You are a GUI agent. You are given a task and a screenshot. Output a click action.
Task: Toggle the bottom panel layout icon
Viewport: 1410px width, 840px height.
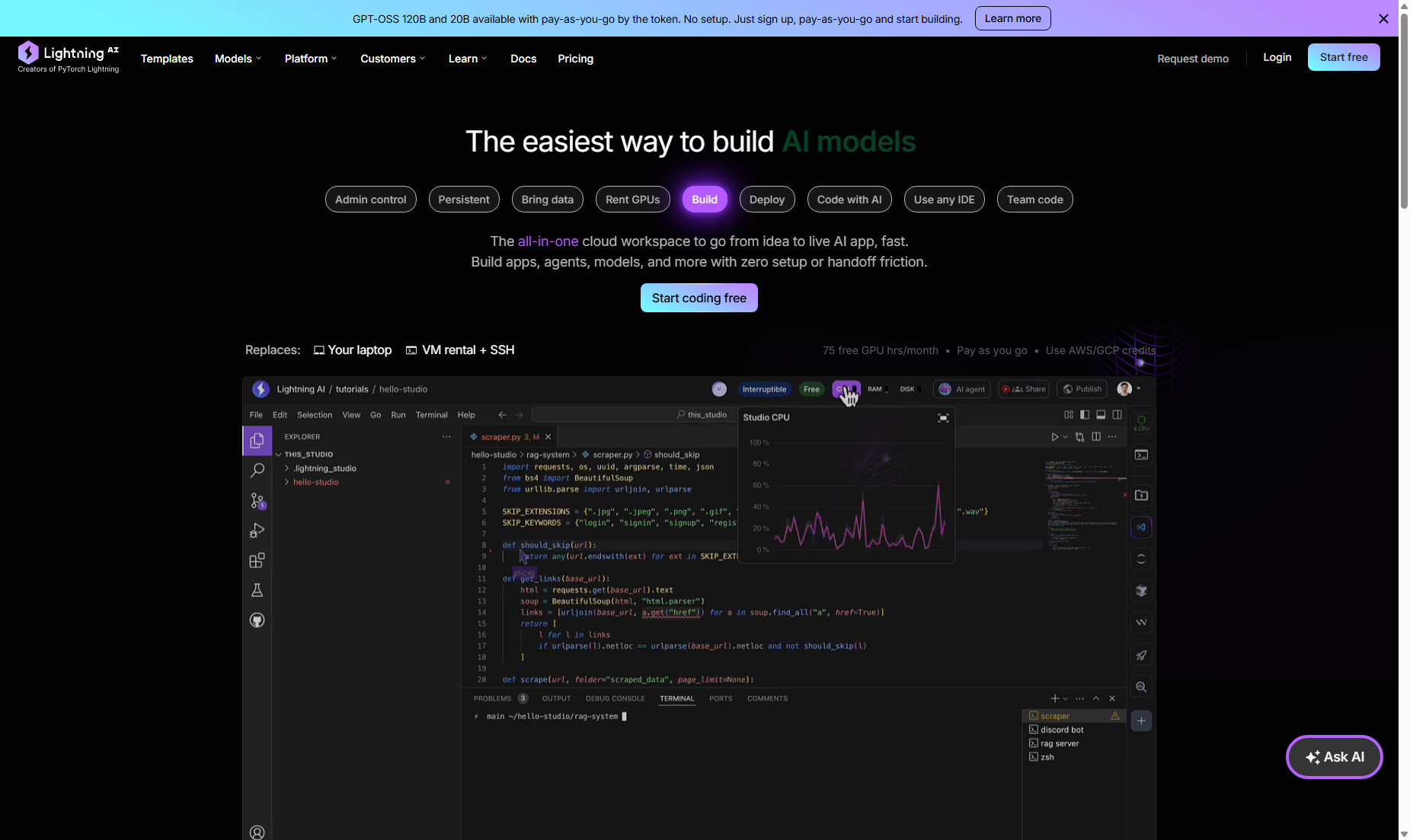coord(1101,415)
